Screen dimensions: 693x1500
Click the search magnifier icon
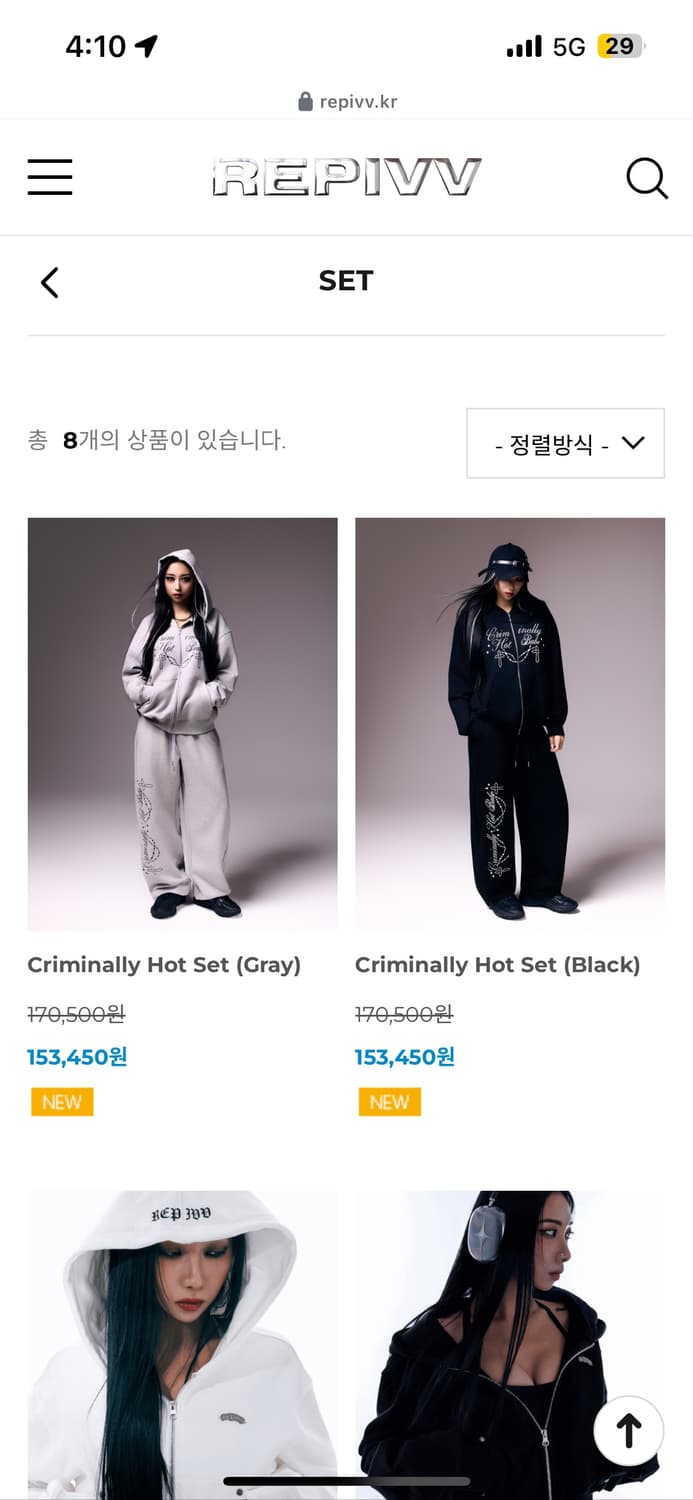[x=648, y=177]
